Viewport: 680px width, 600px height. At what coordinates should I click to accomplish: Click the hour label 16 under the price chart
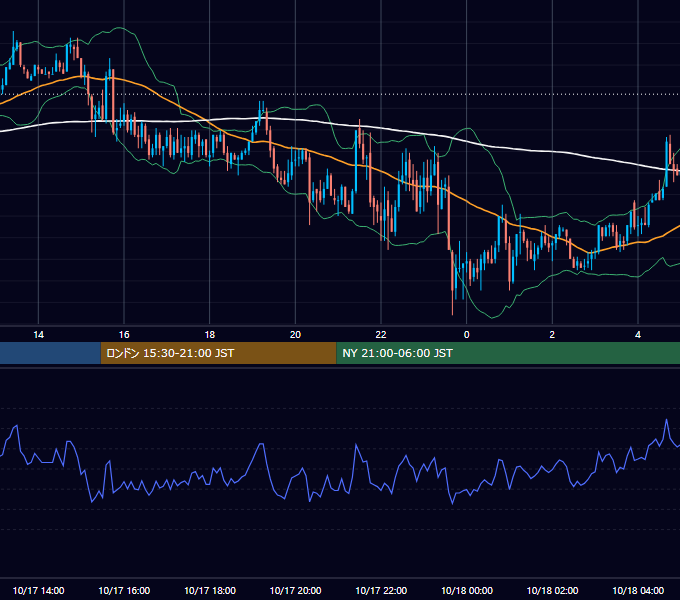(x=124, y=334)
